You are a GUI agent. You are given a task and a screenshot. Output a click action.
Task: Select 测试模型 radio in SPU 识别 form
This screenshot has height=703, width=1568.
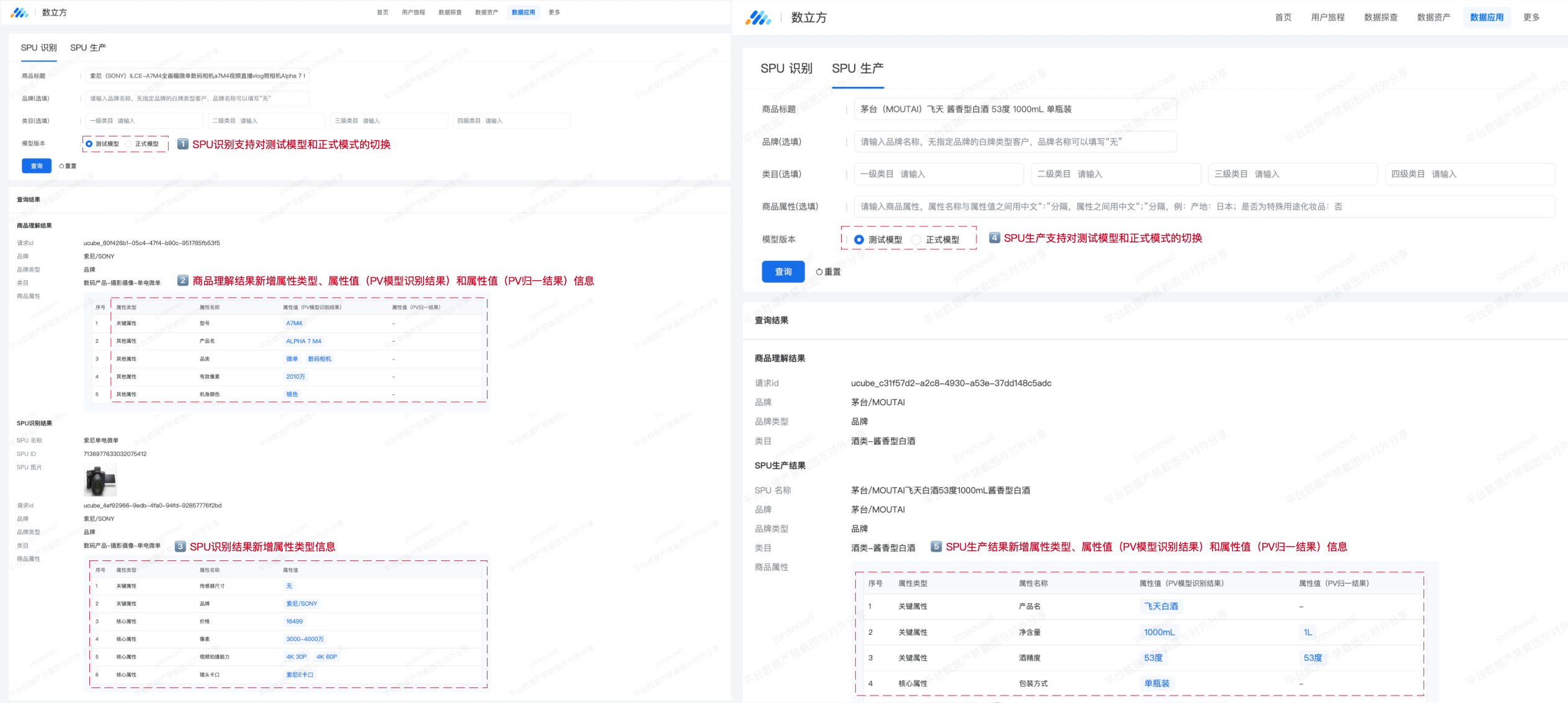89,144
